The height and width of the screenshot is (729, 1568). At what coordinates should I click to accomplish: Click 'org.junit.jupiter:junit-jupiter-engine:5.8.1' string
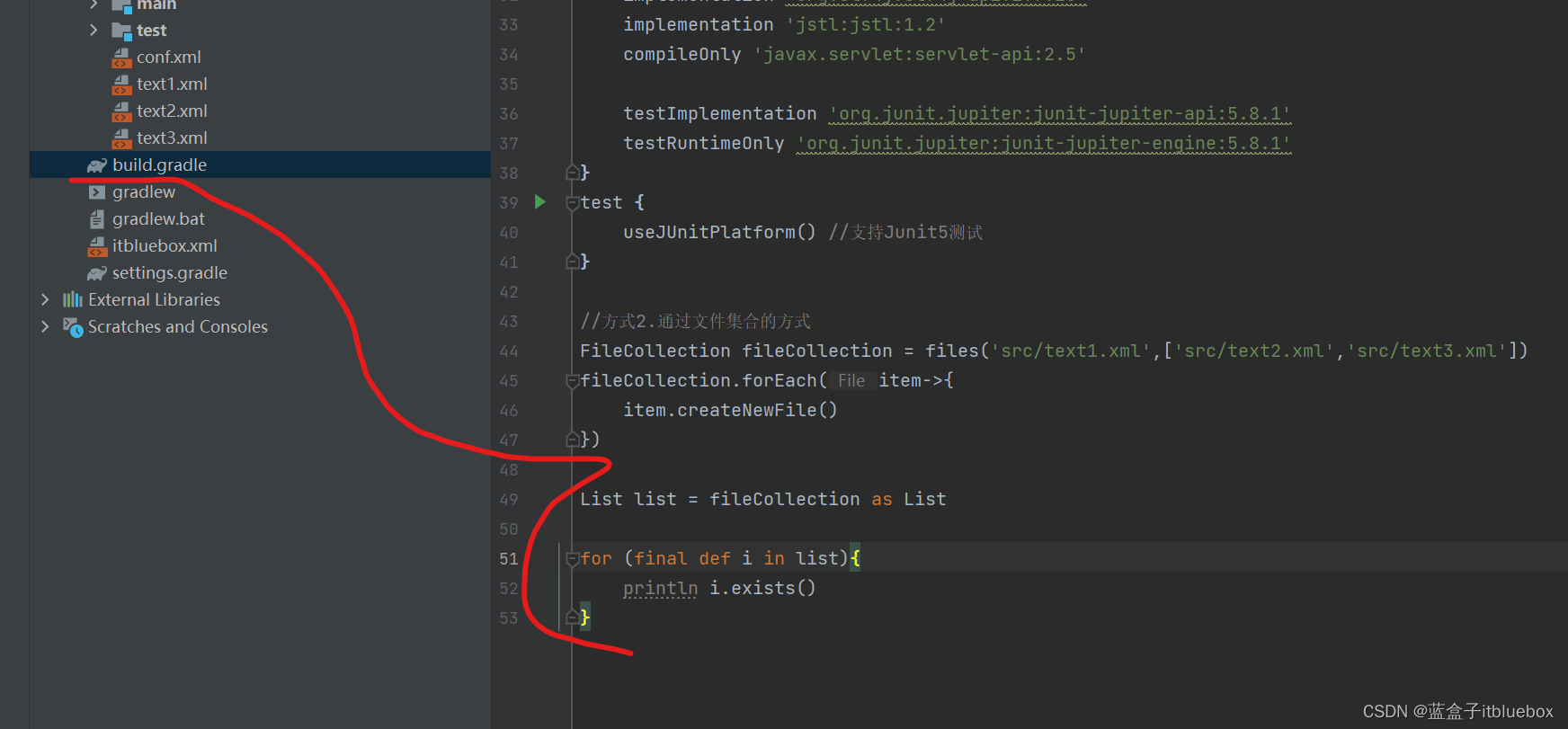tap(1044, 143)
